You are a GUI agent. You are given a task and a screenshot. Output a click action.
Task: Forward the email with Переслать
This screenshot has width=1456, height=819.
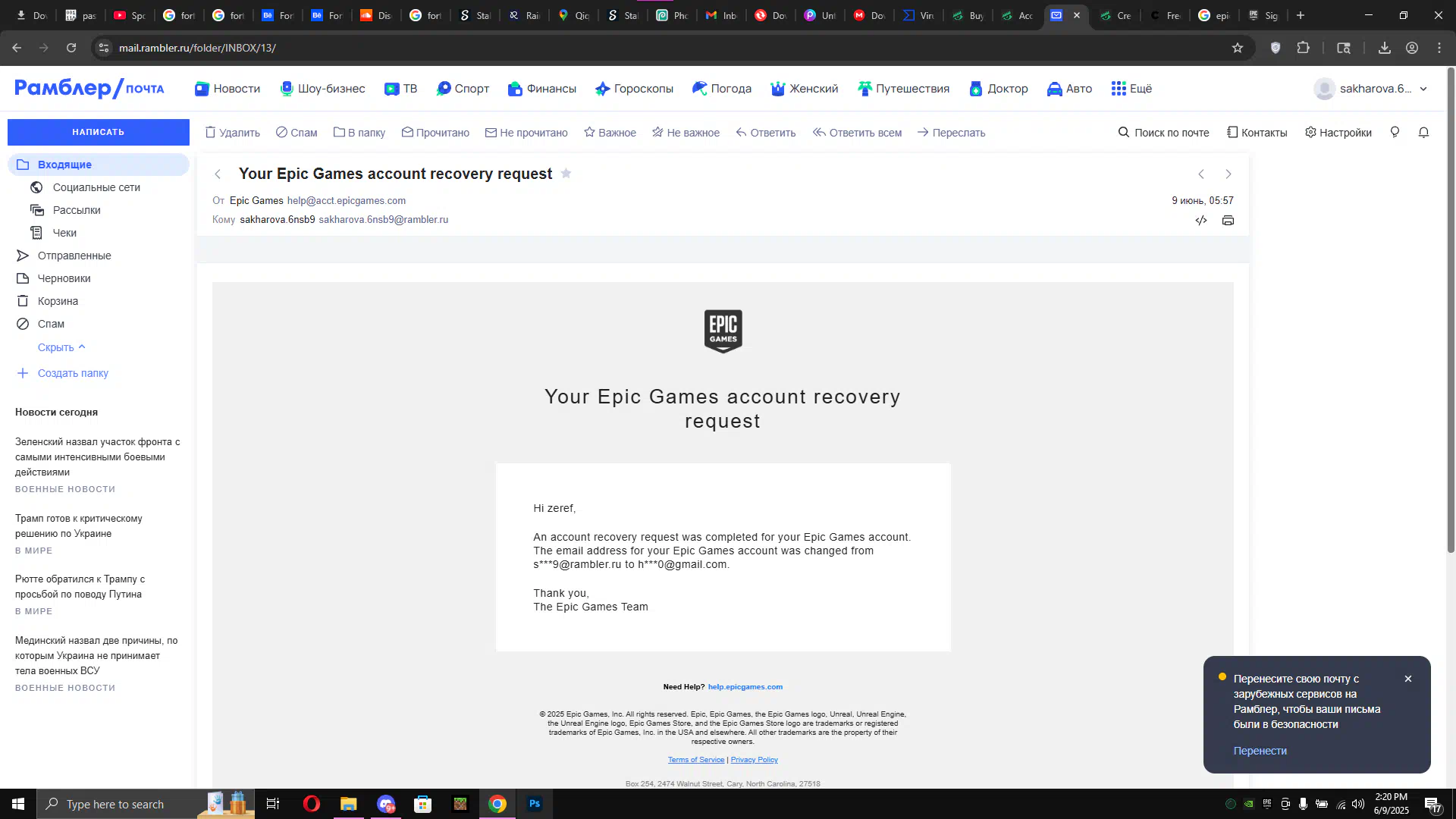(951, 133)
